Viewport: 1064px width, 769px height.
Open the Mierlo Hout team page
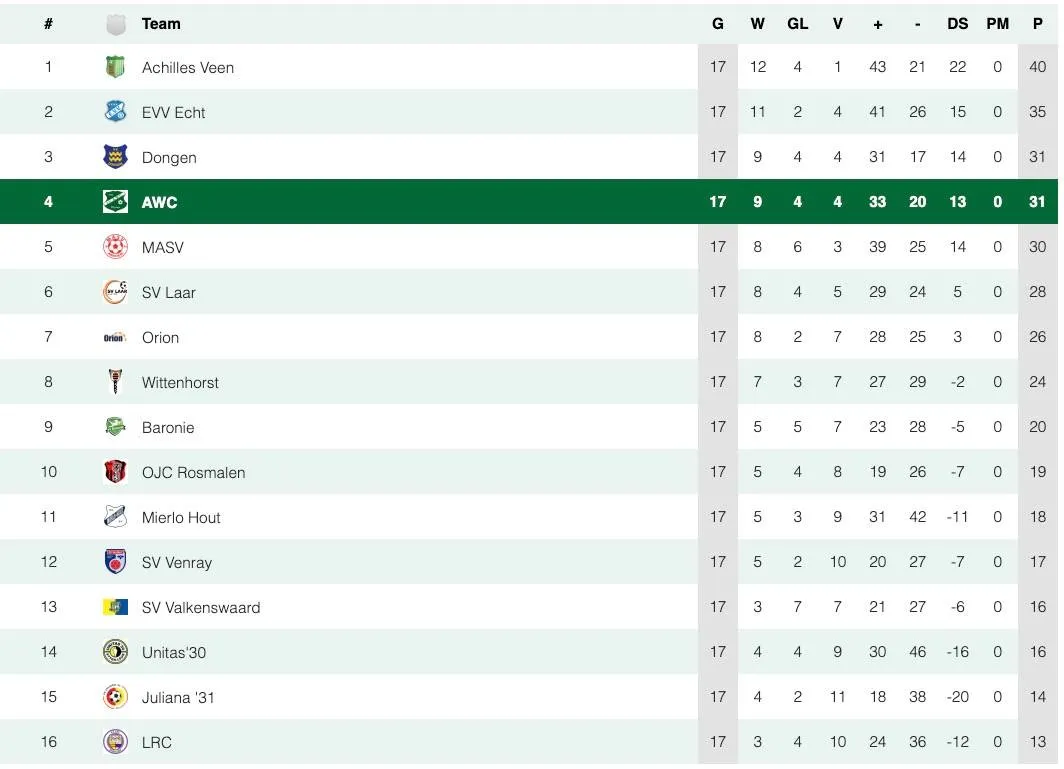[181, 517]
